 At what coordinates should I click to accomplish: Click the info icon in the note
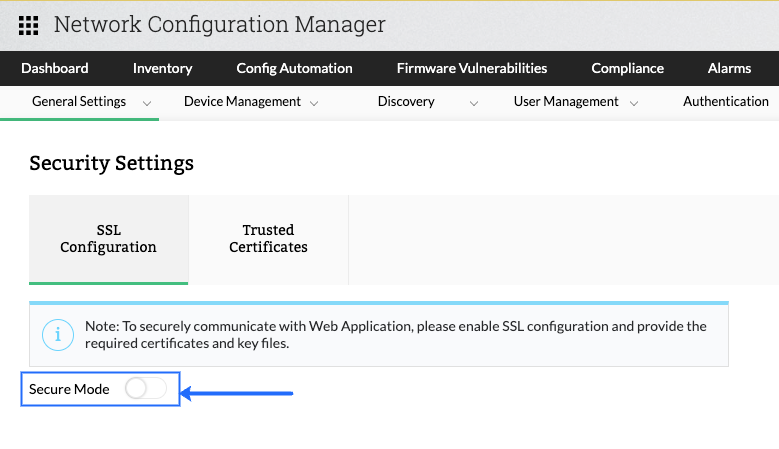tap(59, 334)
